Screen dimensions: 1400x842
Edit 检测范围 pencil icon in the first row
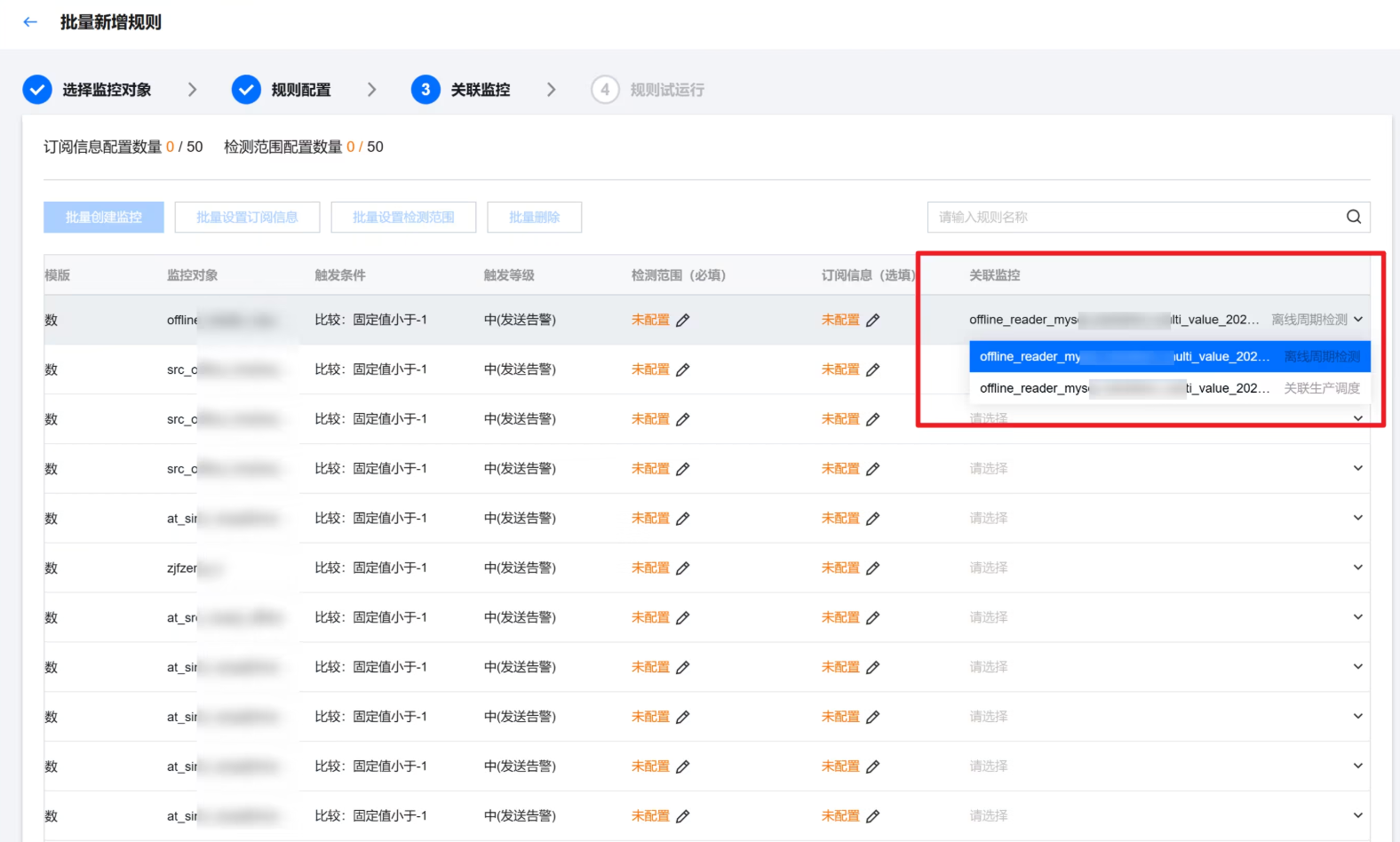pyautogui.click(x=682, y=321)
